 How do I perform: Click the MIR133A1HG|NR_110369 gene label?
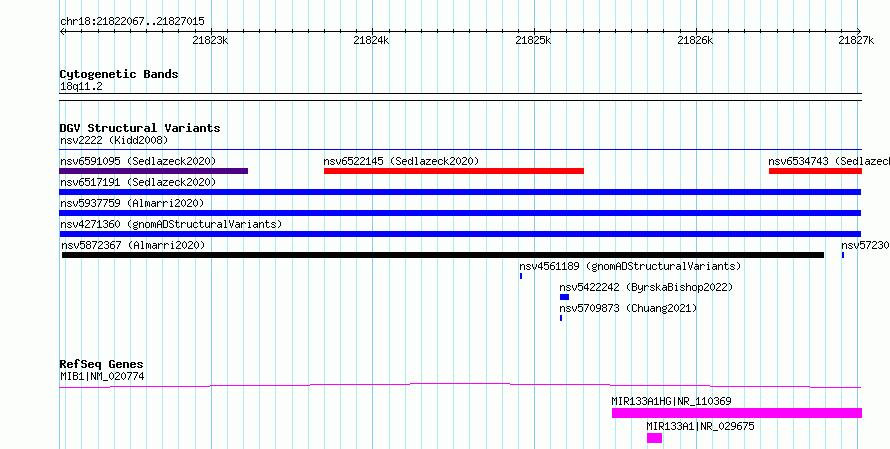(671, 401)
